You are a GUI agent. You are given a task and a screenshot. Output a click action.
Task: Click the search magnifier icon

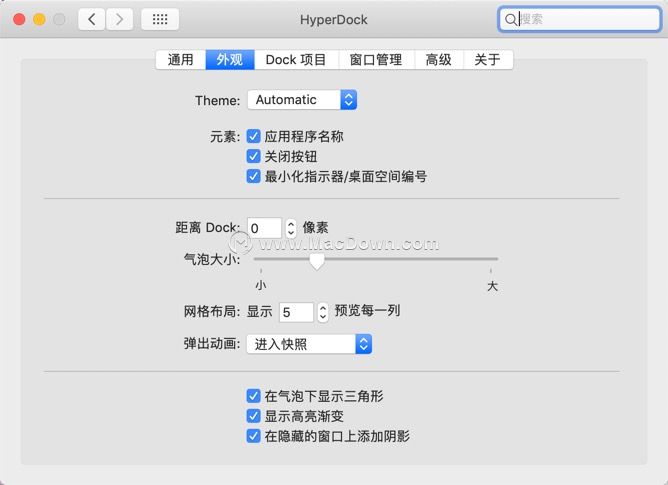tap(510, 19)
